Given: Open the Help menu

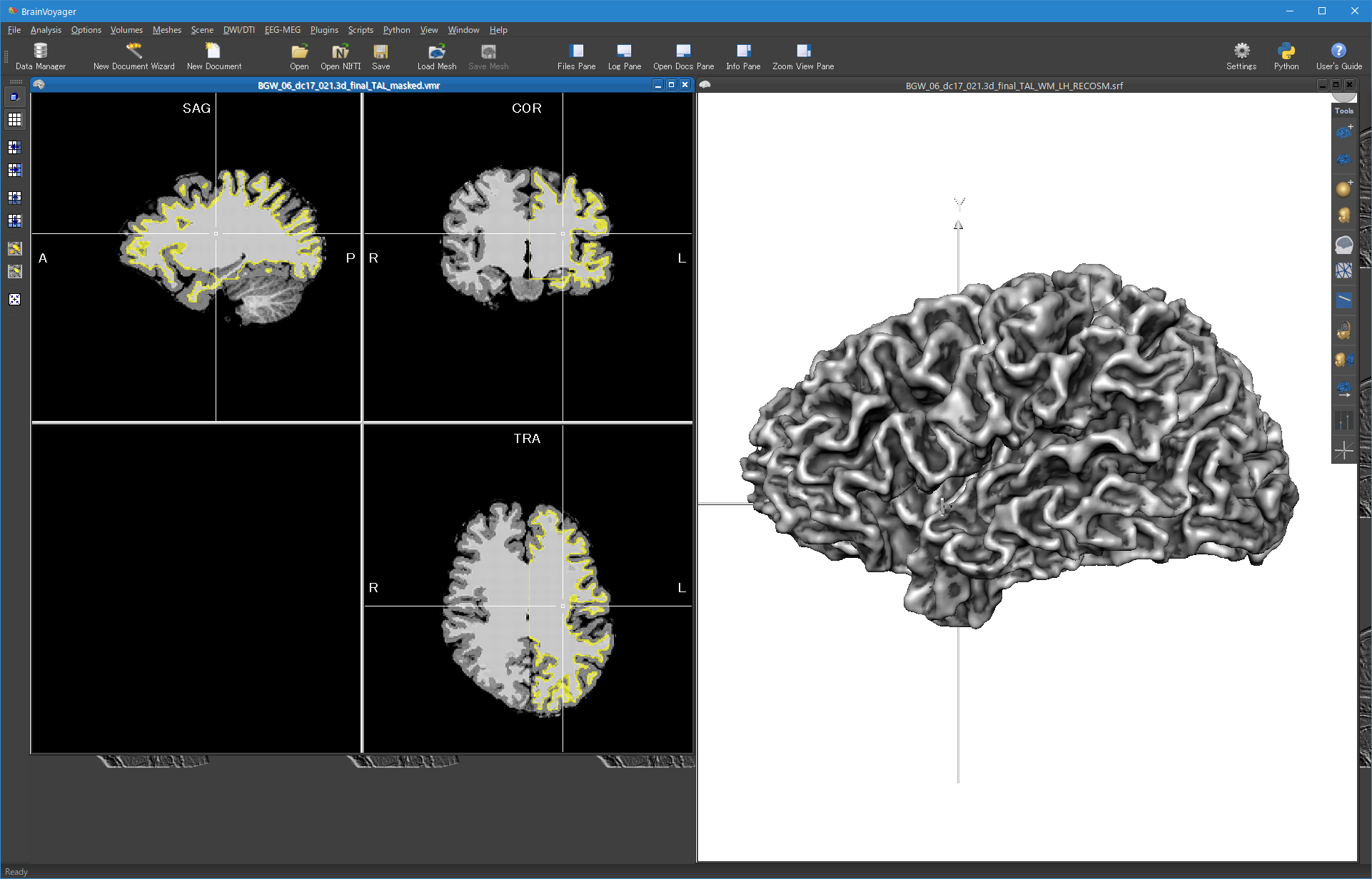Looking at the screenshot, I should pyautogui.click(x=498, y=30).
